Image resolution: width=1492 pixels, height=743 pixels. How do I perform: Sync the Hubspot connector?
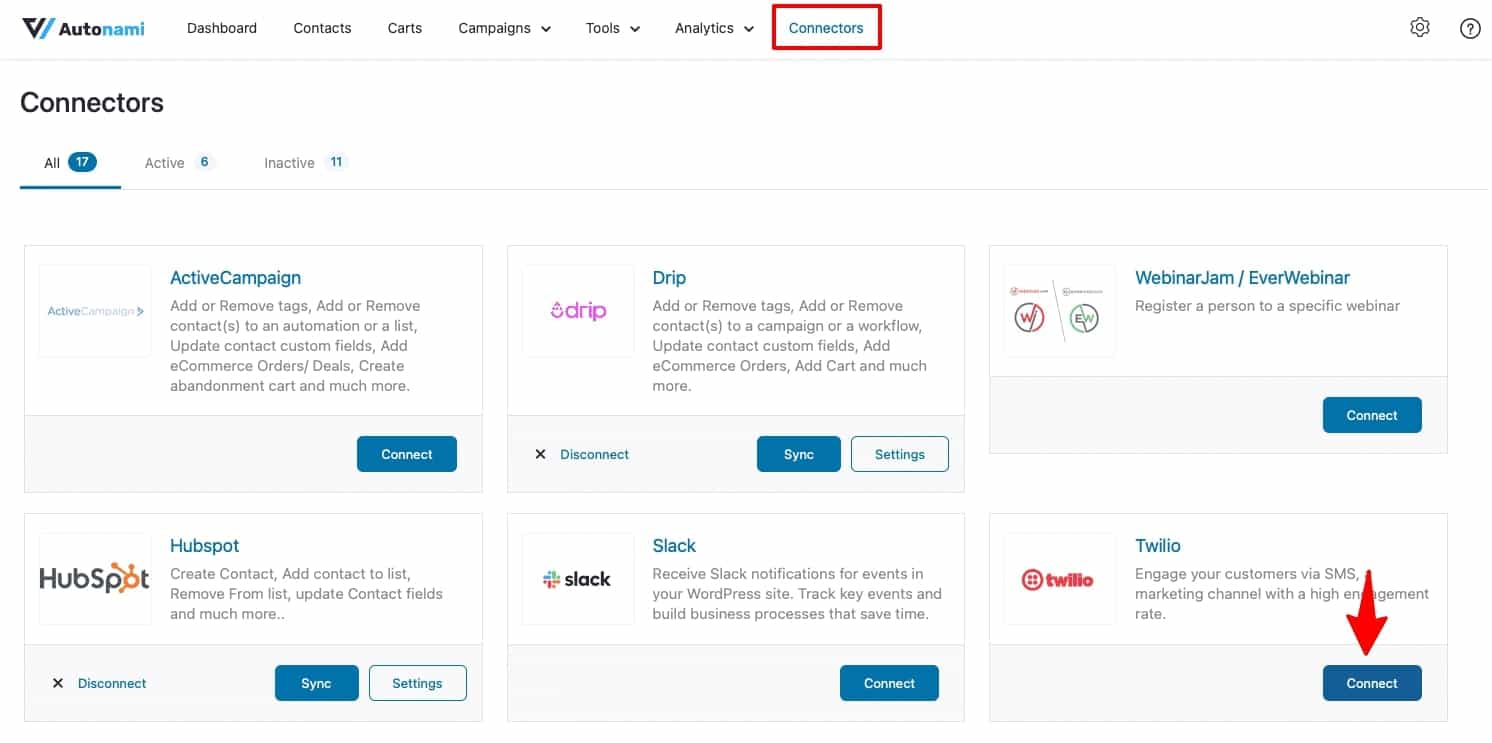click(316, 683)
